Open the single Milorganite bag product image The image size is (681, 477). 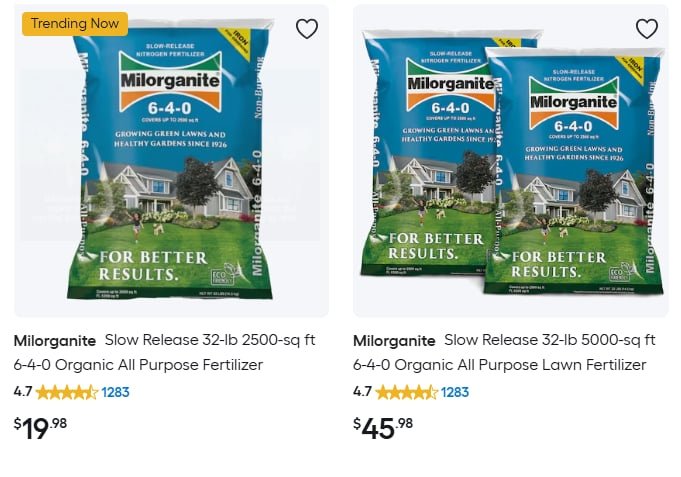[x=171, y=160]
